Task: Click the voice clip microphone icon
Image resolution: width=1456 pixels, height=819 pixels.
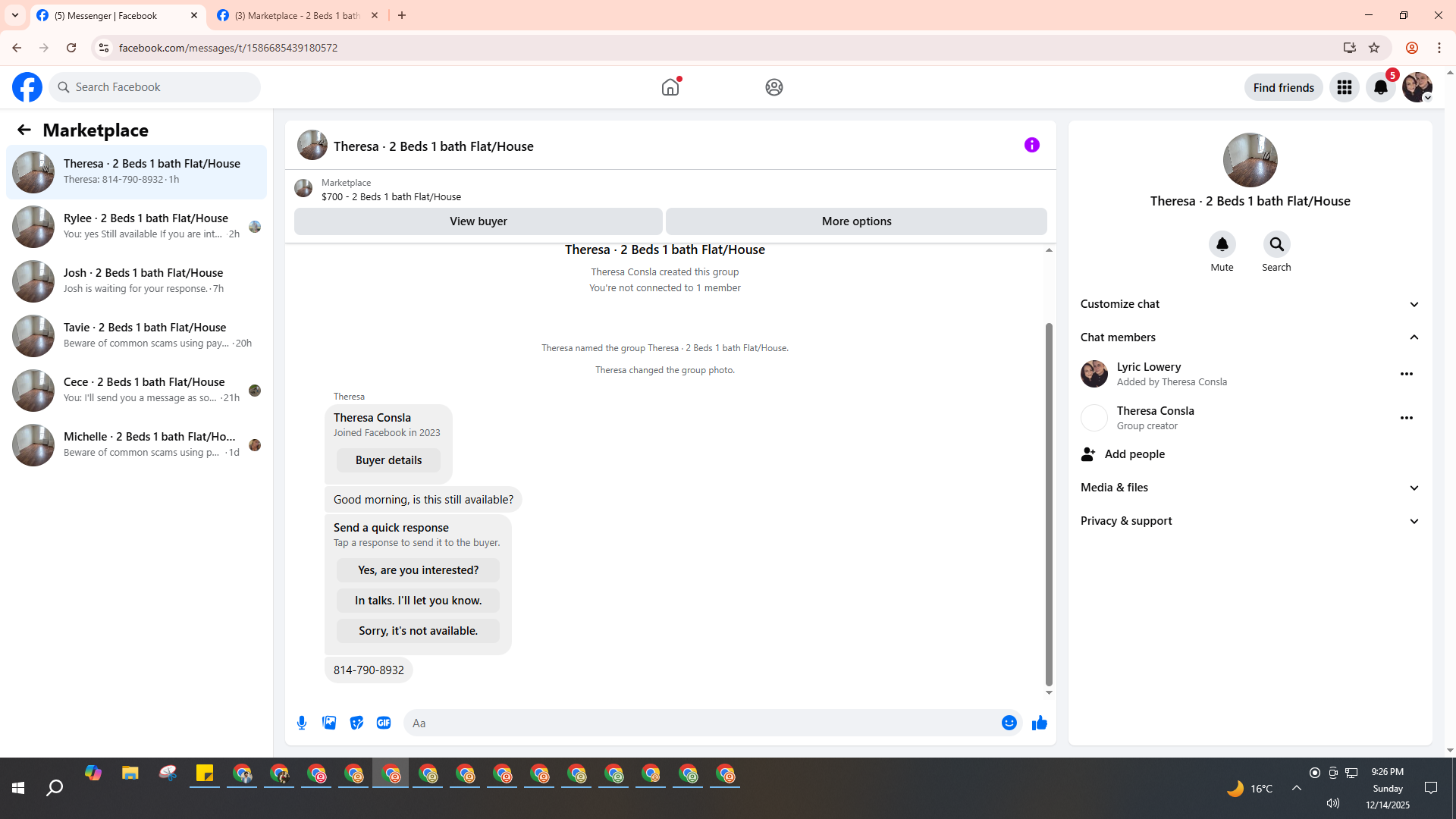Action: (x=302, y=723)
